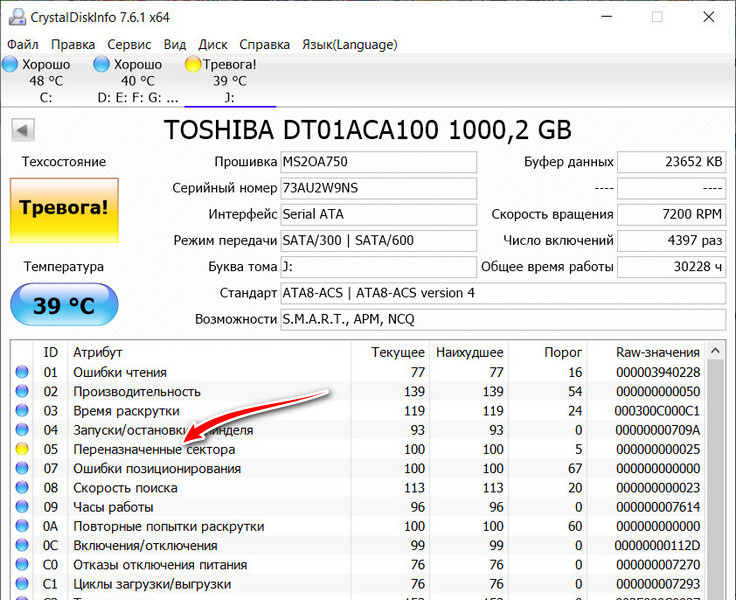Open the Диск menu
Viewport: 736px width, 600px height.
point(213,45)
